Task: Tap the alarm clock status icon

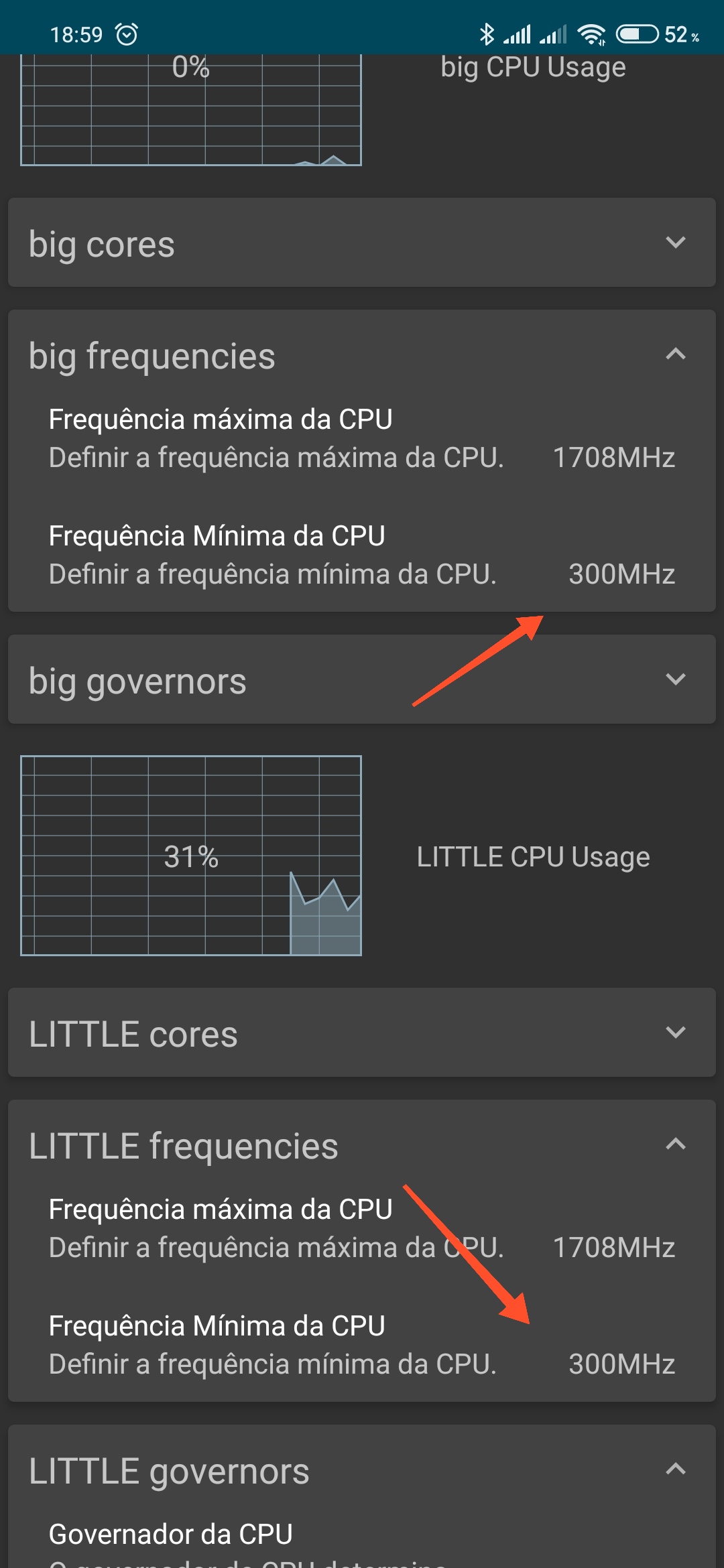Action: click(127, 34)
